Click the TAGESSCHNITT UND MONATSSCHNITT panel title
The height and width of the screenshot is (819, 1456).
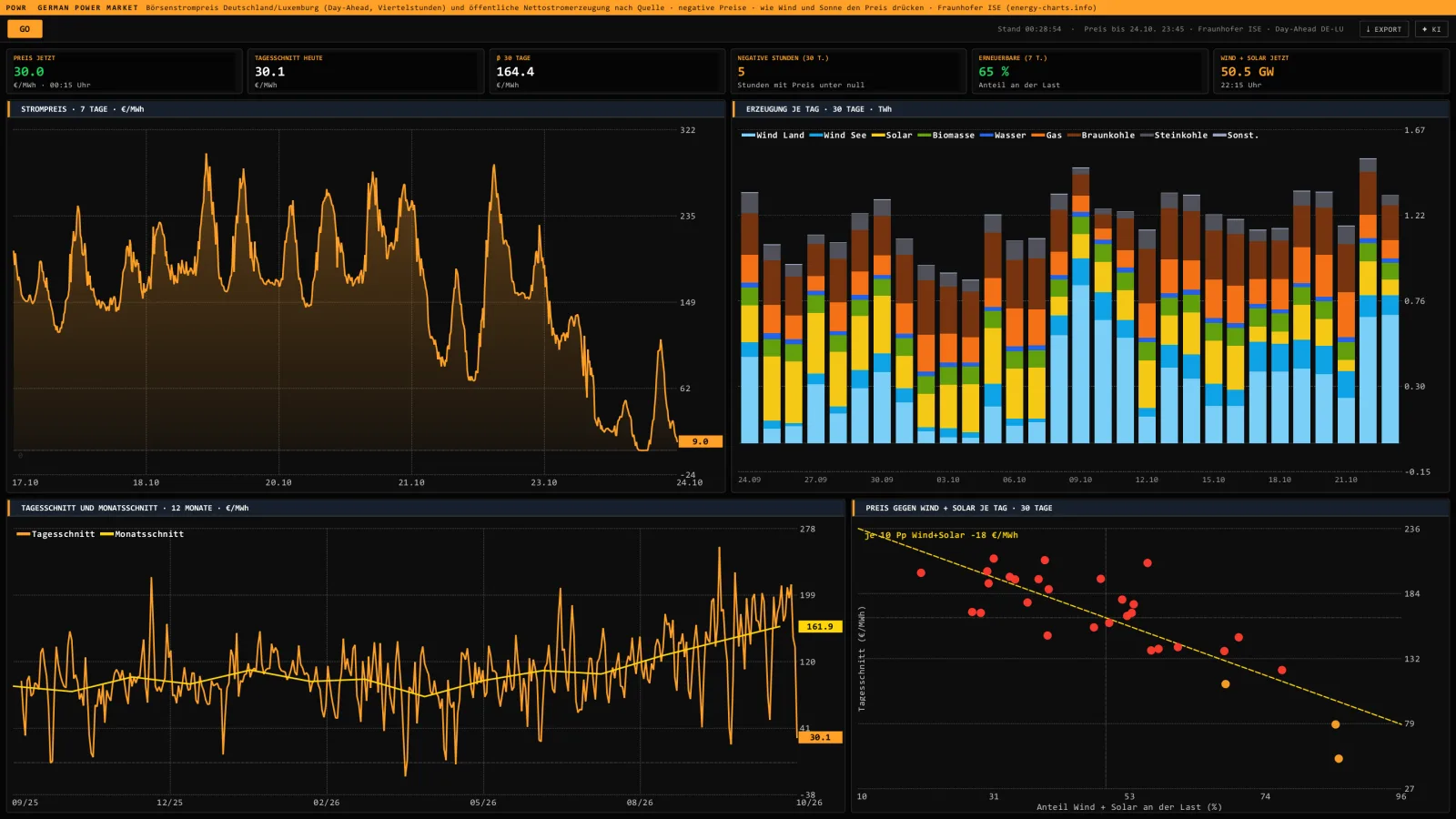(135, 508)
